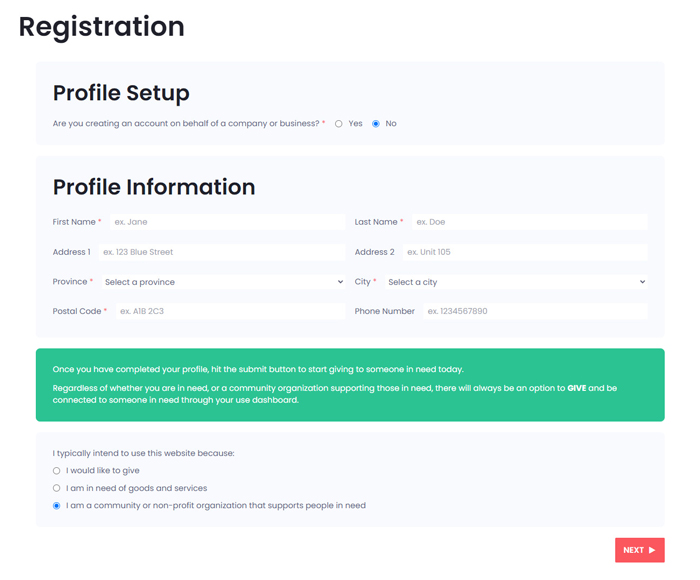Click the Profile Information section heading

pos(154,187)
